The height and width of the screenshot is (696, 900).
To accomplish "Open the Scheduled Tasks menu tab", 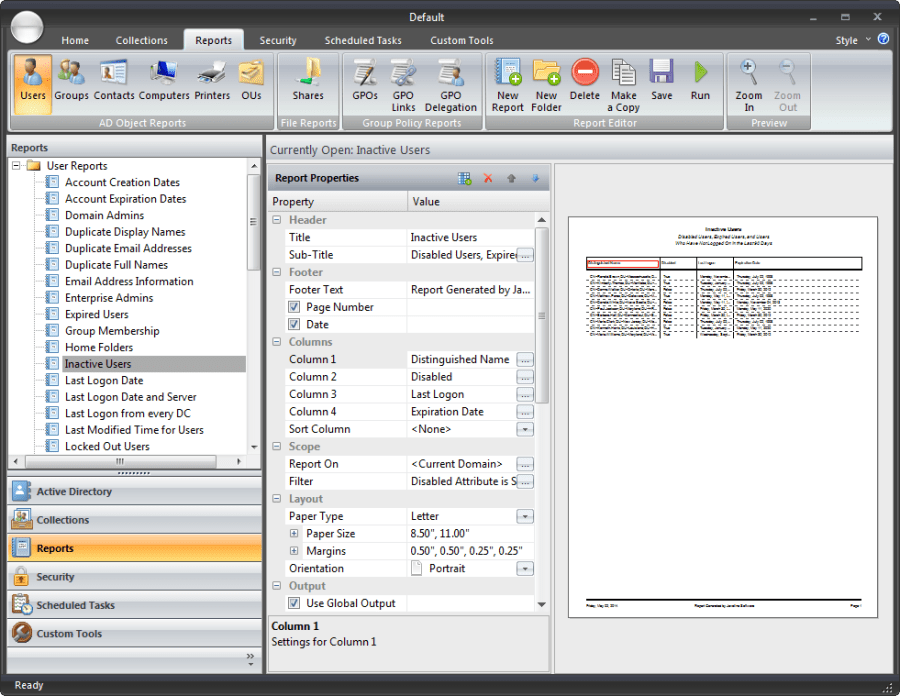I will point(363,40).
